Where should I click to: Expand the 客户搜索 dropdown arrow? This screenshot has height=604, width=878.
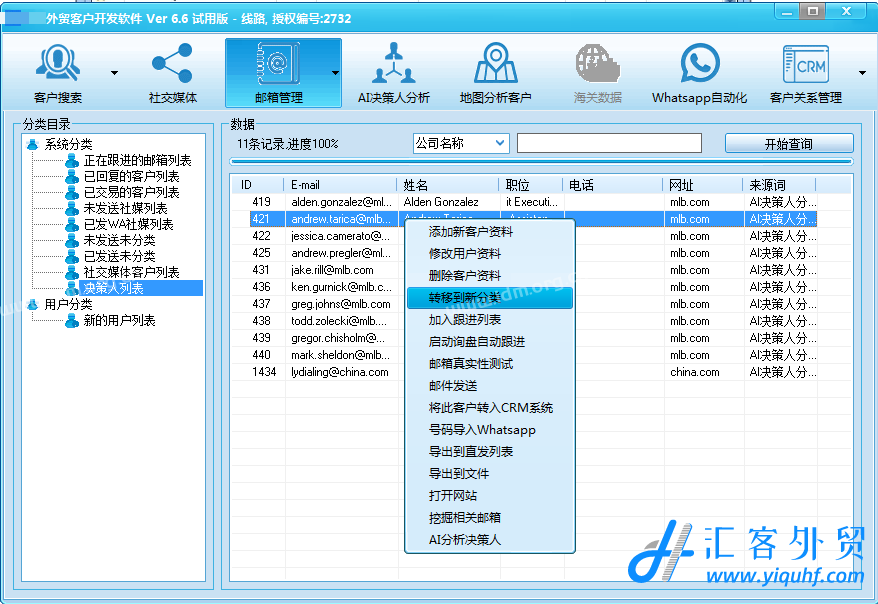click(x=114, y=73)
